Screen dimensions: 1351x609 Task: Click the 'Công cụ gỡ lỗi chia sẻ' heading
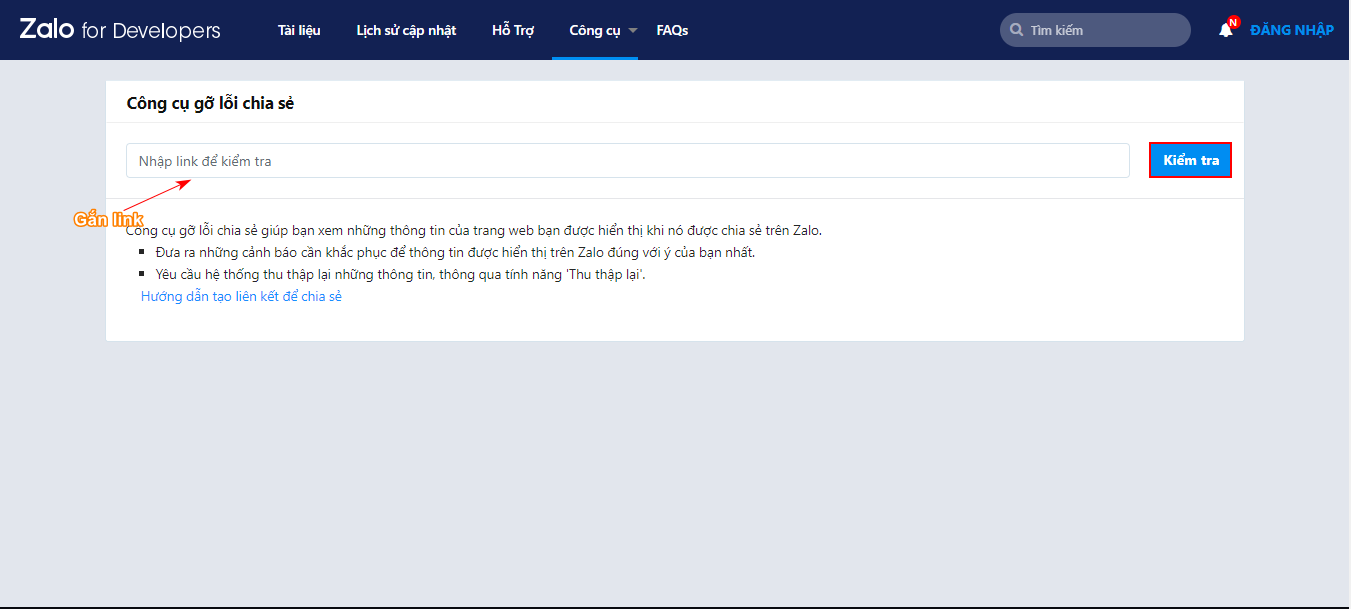(x=210, y=103)
